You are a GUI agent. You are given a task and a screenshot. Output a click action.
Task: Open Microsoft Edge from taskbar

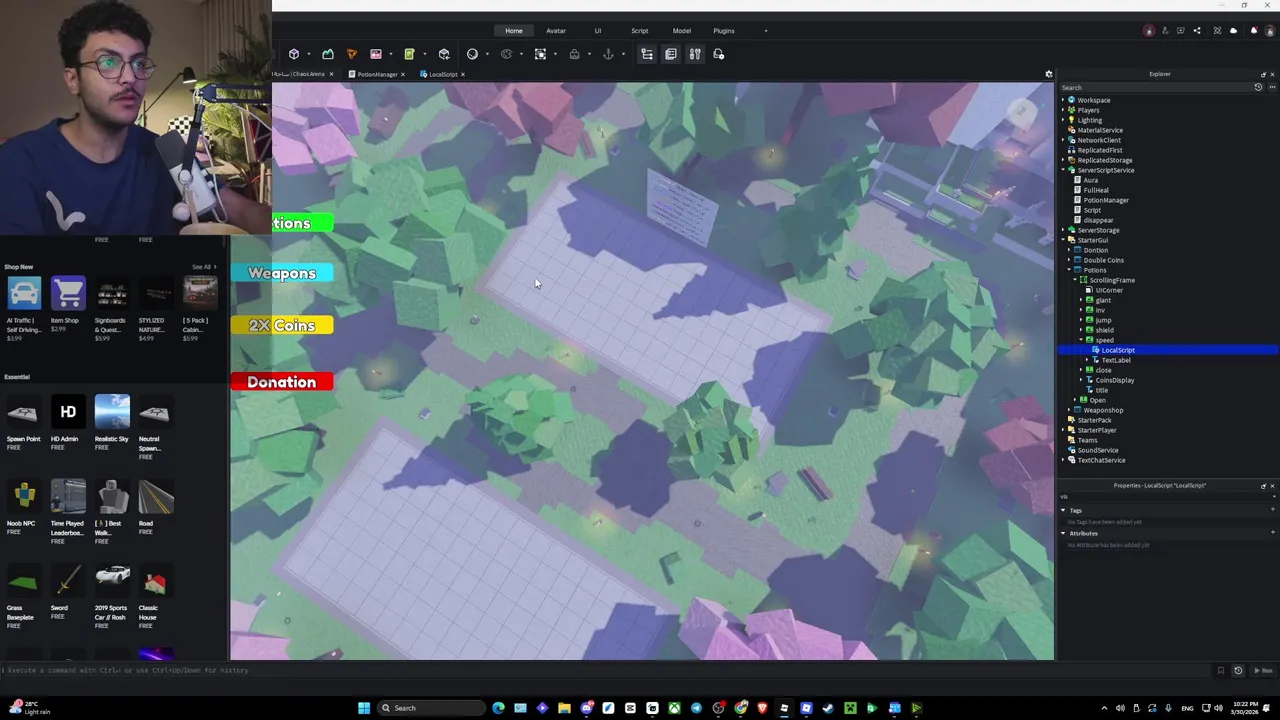point(498,708)
